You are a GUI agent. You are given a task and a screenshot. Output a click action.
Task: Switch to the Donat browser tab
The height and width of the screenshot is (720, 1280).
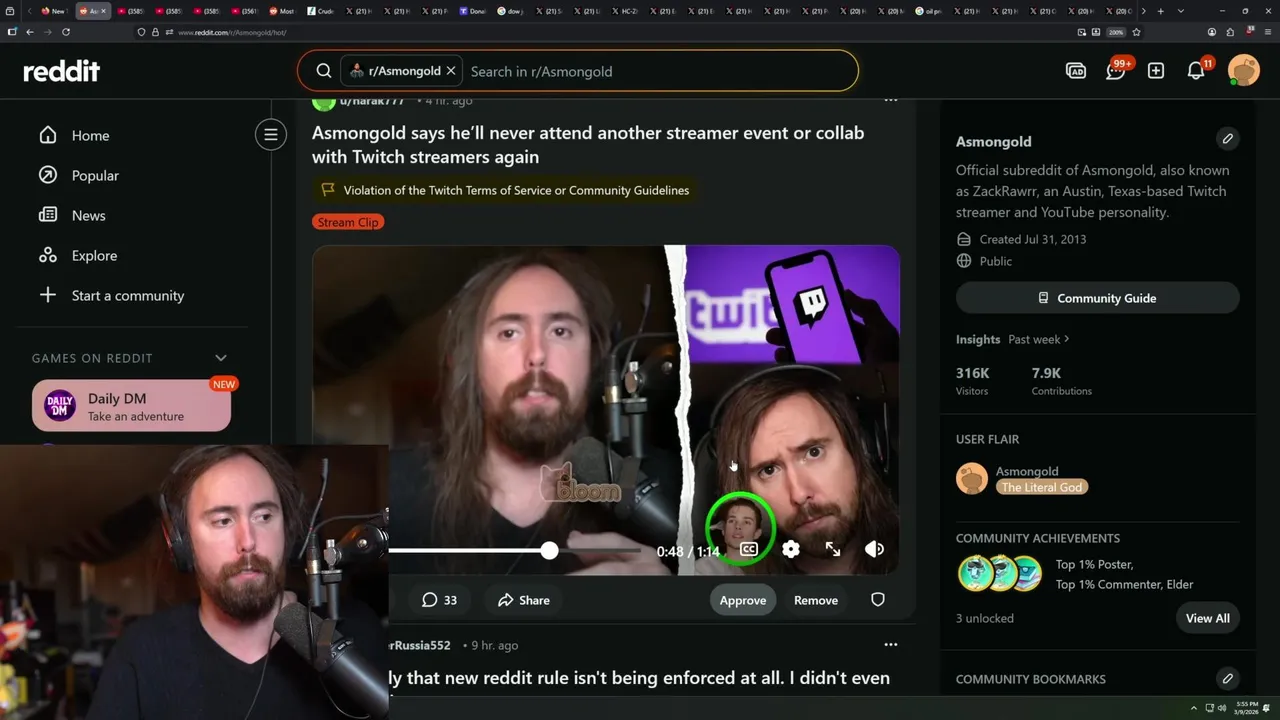[x=475, y=11]
